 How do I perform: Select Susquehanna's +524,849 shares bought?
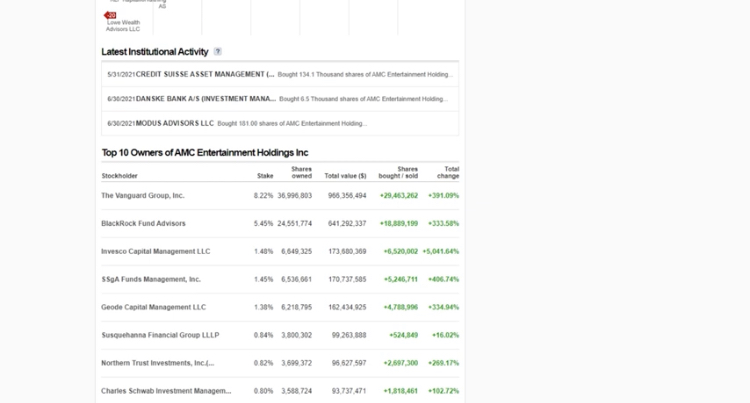[x=404, y=335]
